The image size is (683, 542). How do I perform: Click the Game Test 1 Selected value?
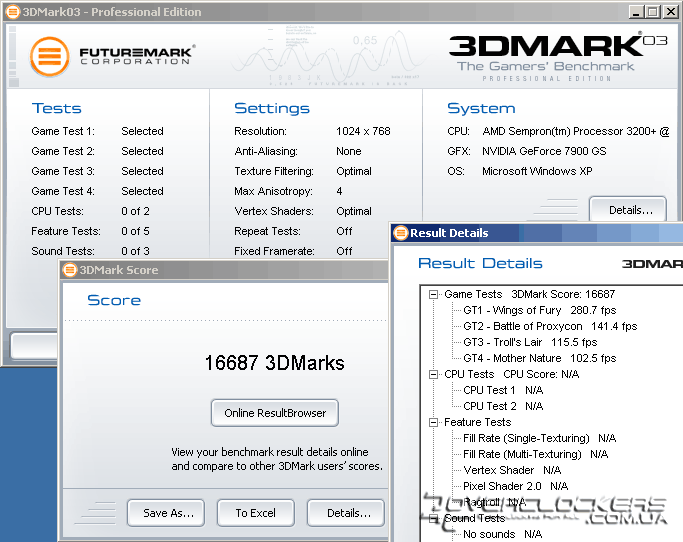click(142, 131)
